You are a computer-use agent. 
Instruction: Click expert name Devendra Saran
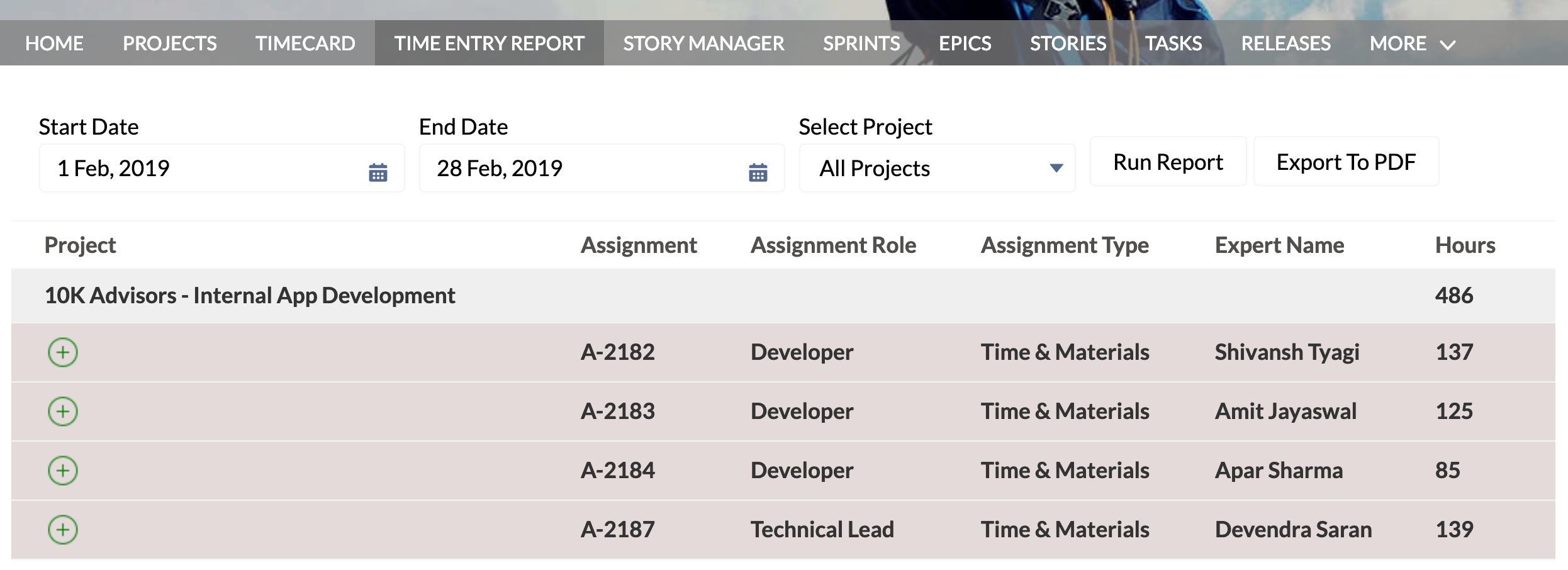1294,530
